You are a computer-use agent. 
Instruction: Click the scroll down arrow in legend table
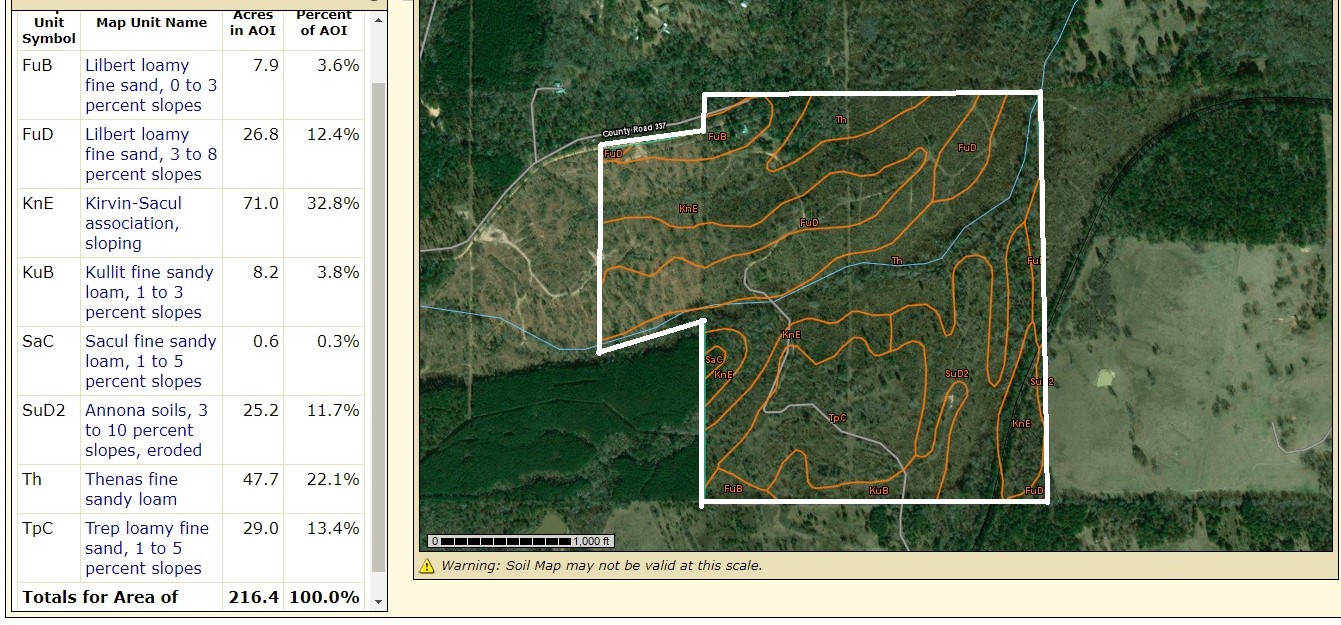[x=377, y=601]
